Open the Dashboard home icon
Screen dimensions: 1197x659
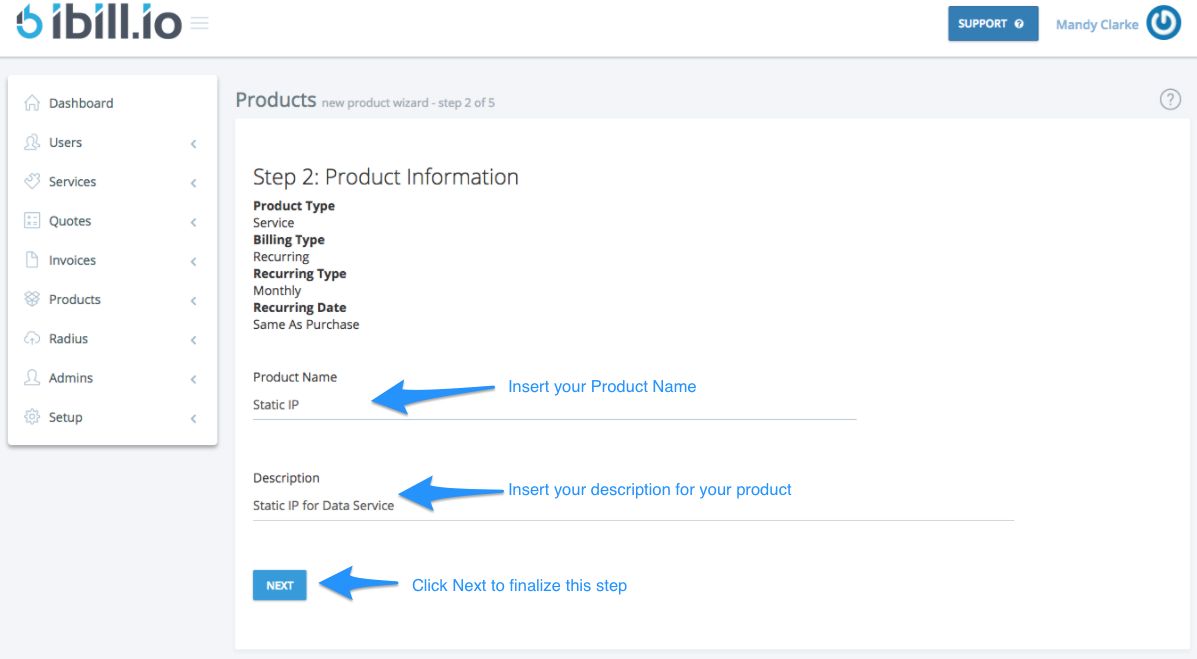(x=33, y=102)
